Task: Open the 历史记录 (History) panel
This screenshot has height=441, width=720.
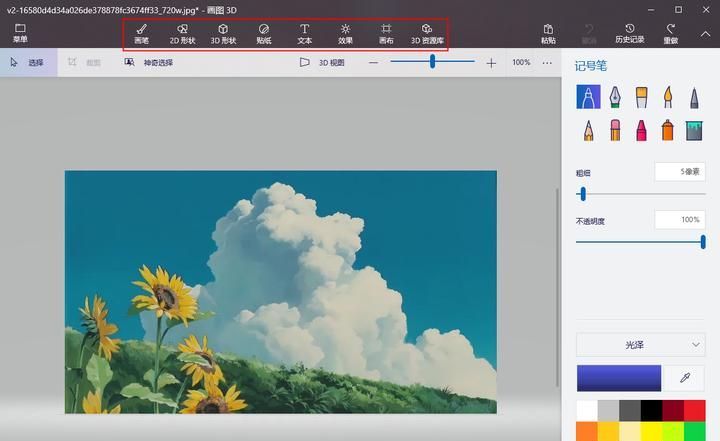Action: (x=630, y=34)
